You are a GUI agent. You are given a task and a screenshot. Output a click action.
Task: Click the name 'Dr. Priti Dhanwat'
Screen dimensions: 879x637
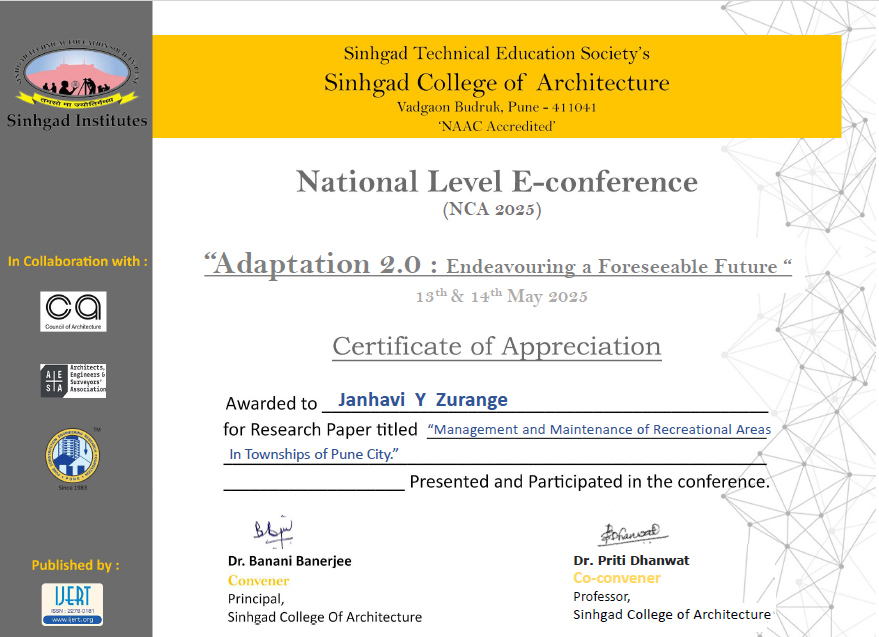click(631, 561)
